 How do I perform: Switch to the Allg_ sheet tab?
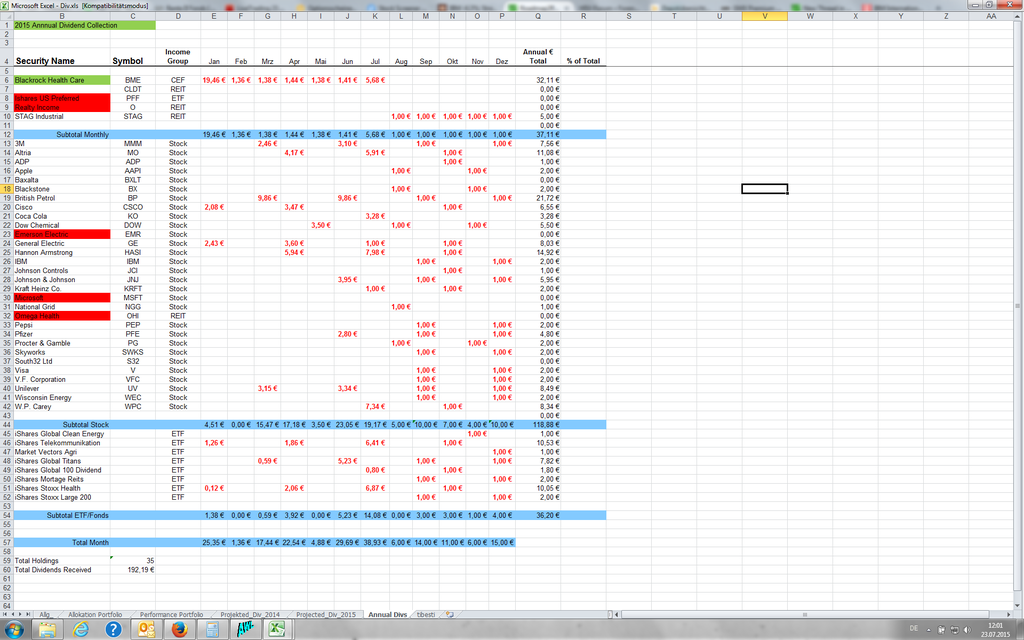point(45,615)
